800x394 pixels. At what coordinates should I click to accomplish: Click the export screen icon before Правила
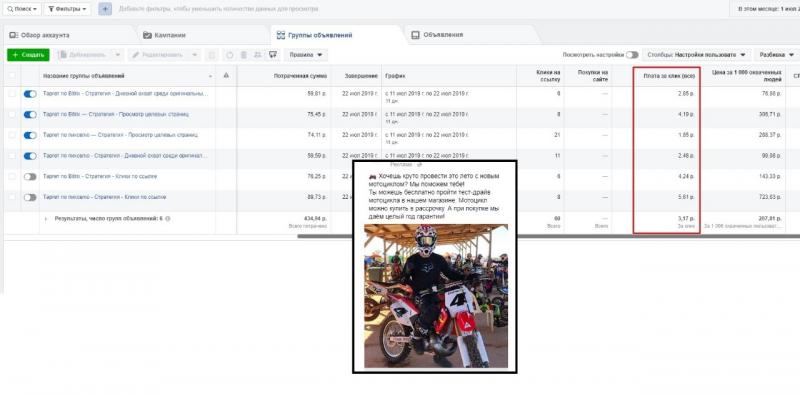[273, 55]
